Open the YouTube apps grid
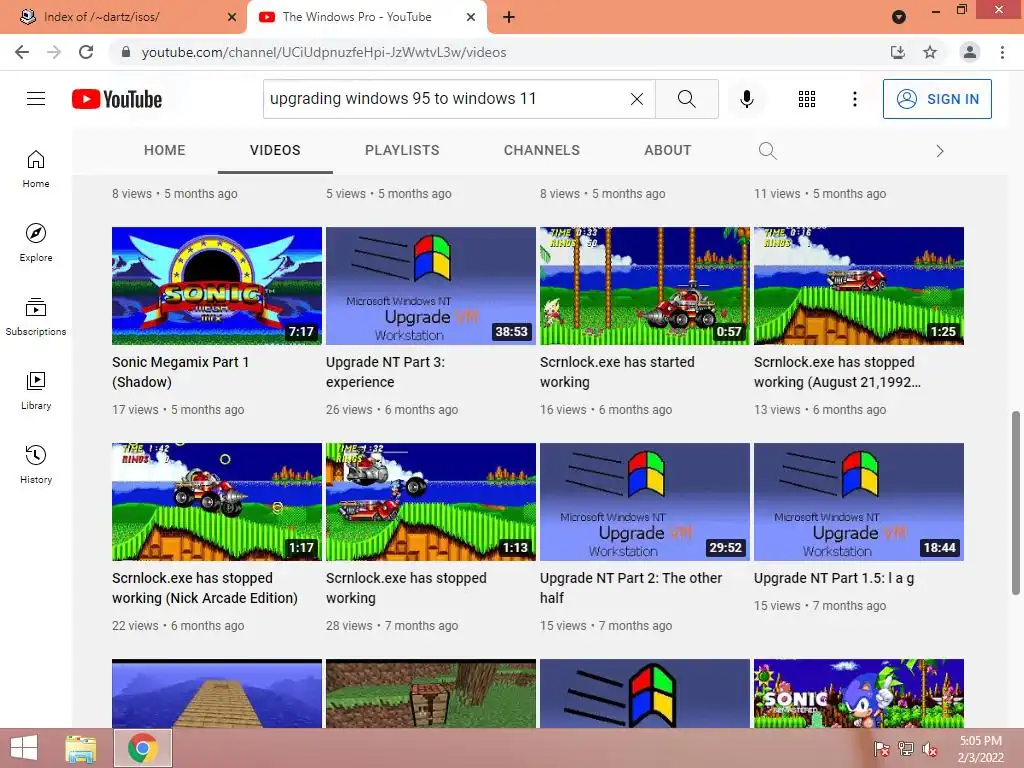 tap(807, 99)
